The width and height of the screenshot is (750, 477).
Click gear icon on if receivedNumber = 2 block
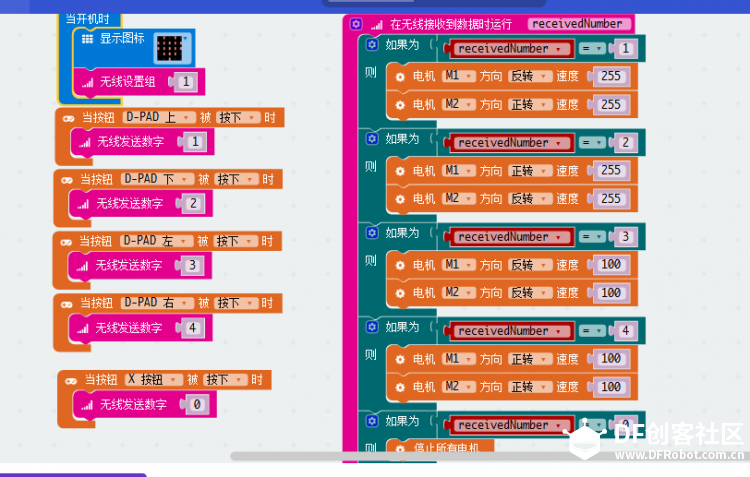[372, 139]
